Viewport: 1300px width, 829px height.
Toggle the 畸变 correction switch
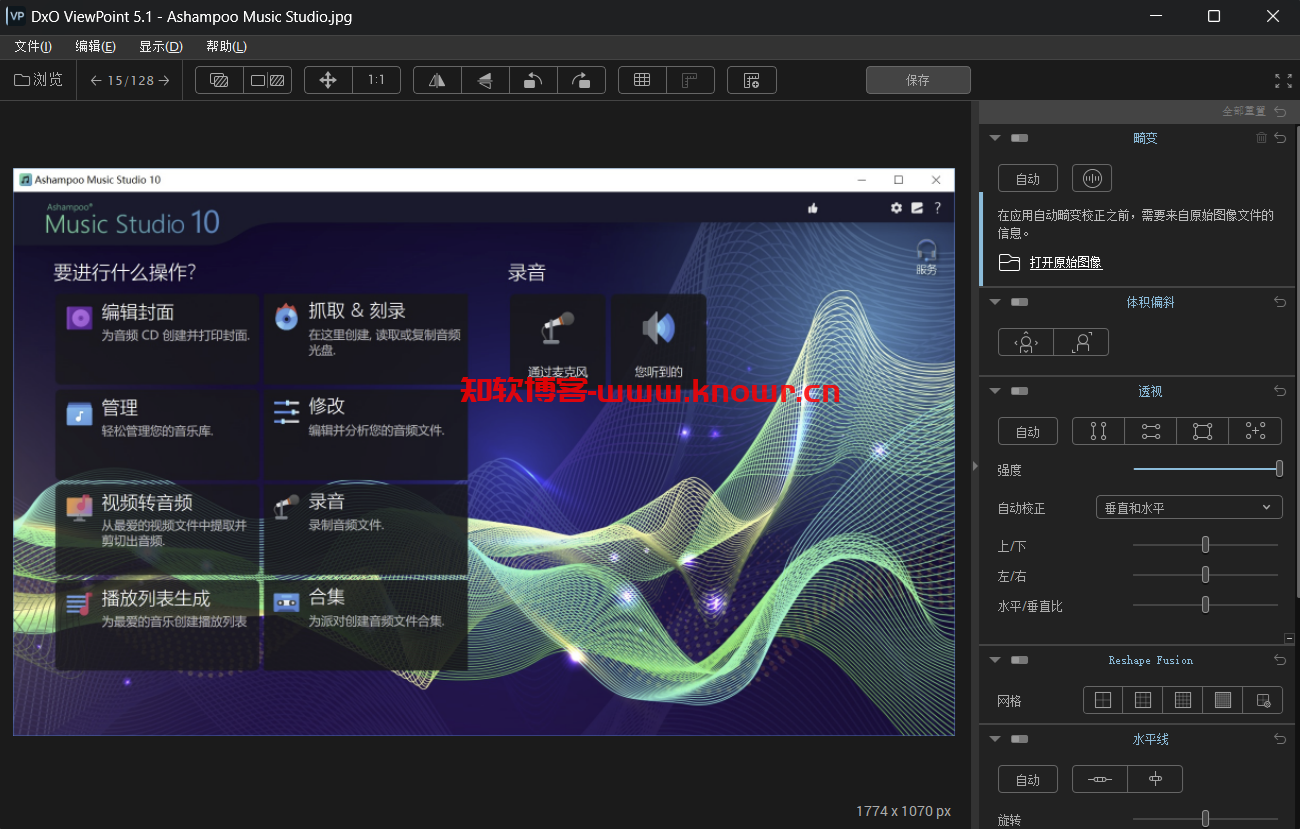[x=1019, y=138]
